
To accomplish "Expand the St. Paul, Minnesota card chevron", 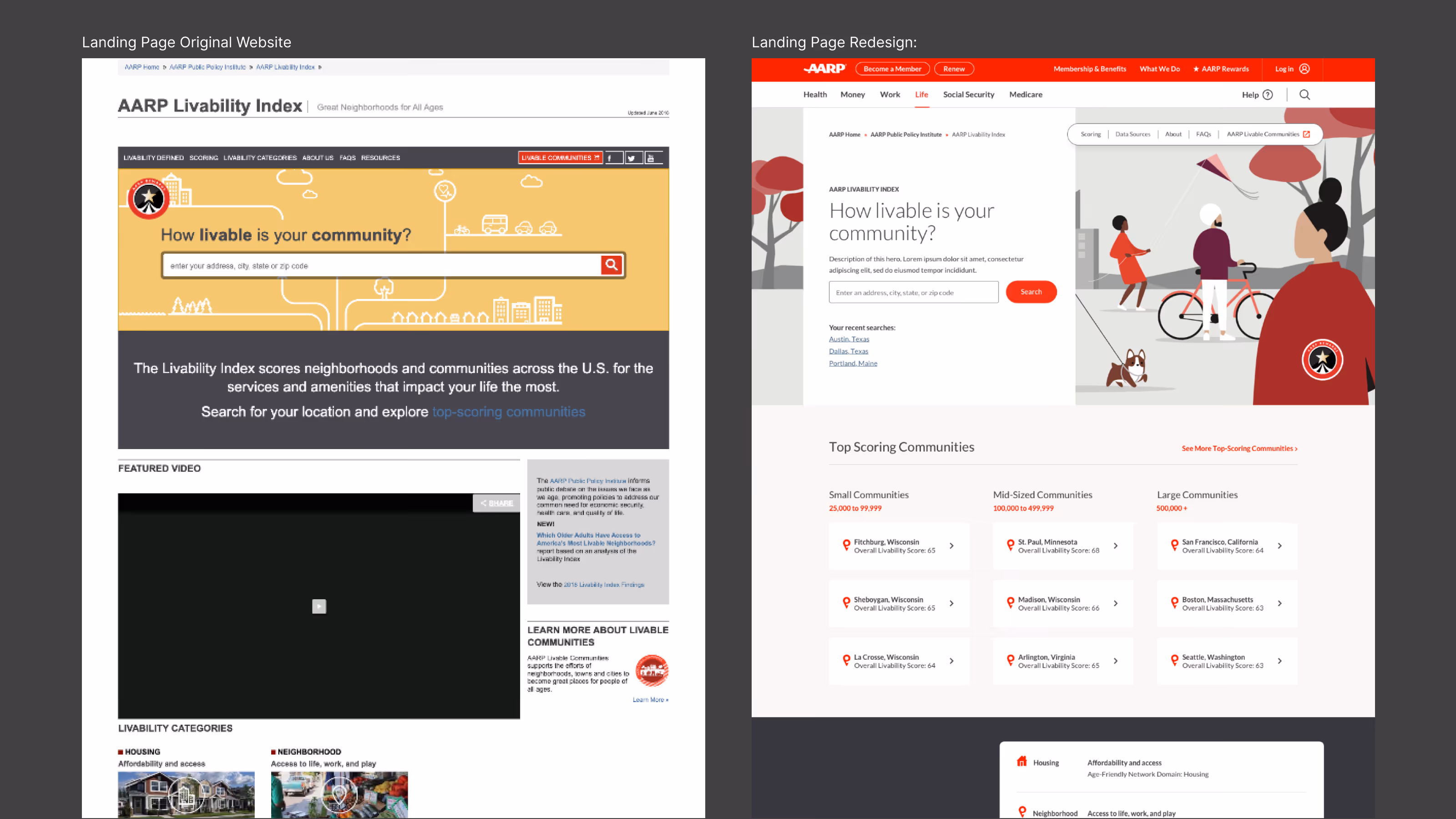I will [x=1116, y=546].
